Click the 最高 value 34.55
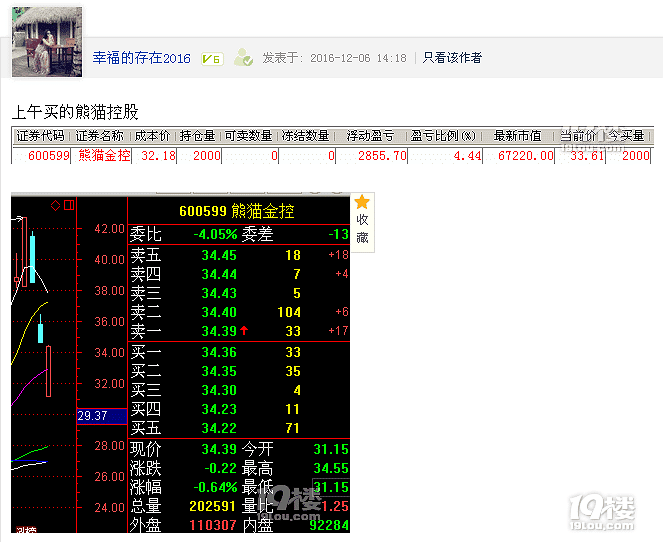 pyautogui.click(x=331, y=468)
